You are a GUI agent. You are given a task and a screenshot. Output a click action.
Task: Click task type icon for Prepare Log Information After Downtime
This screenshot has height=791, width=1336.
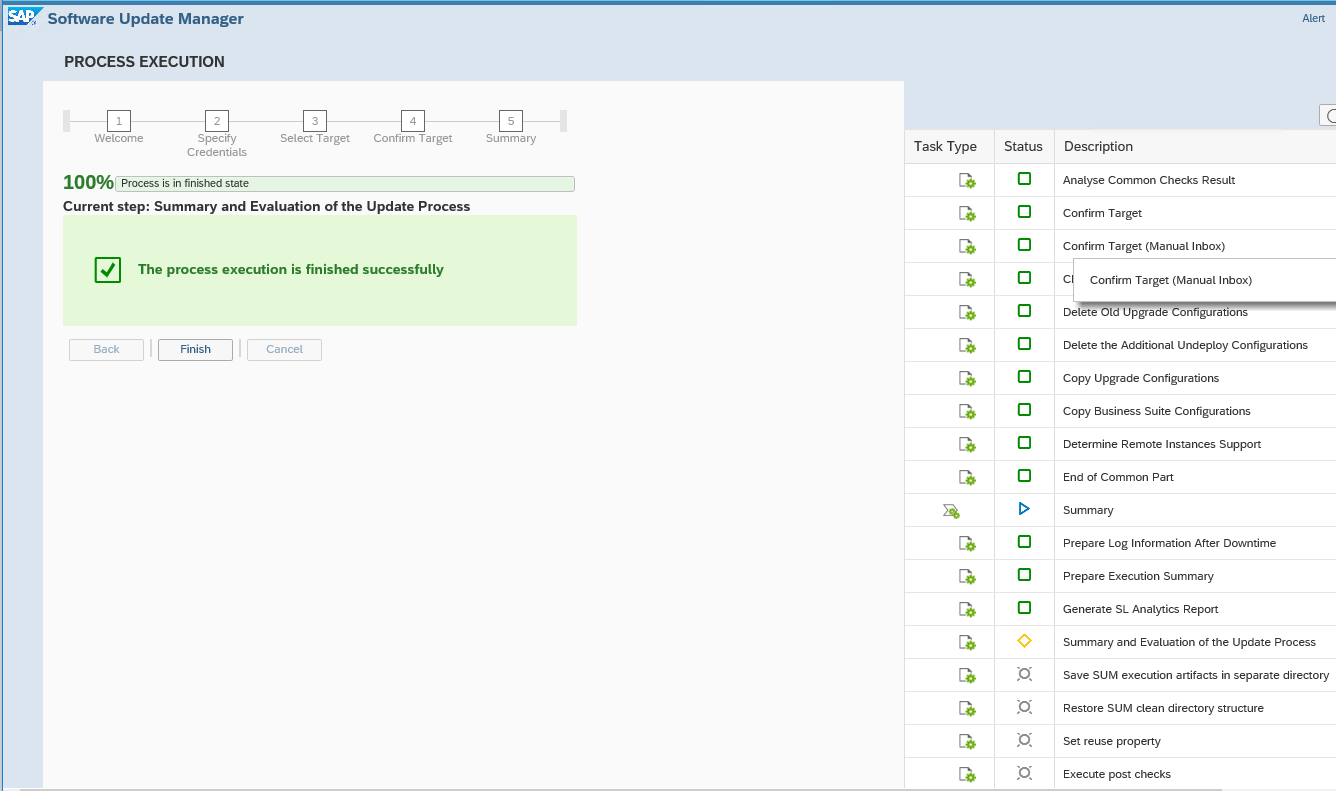point(967,544)
